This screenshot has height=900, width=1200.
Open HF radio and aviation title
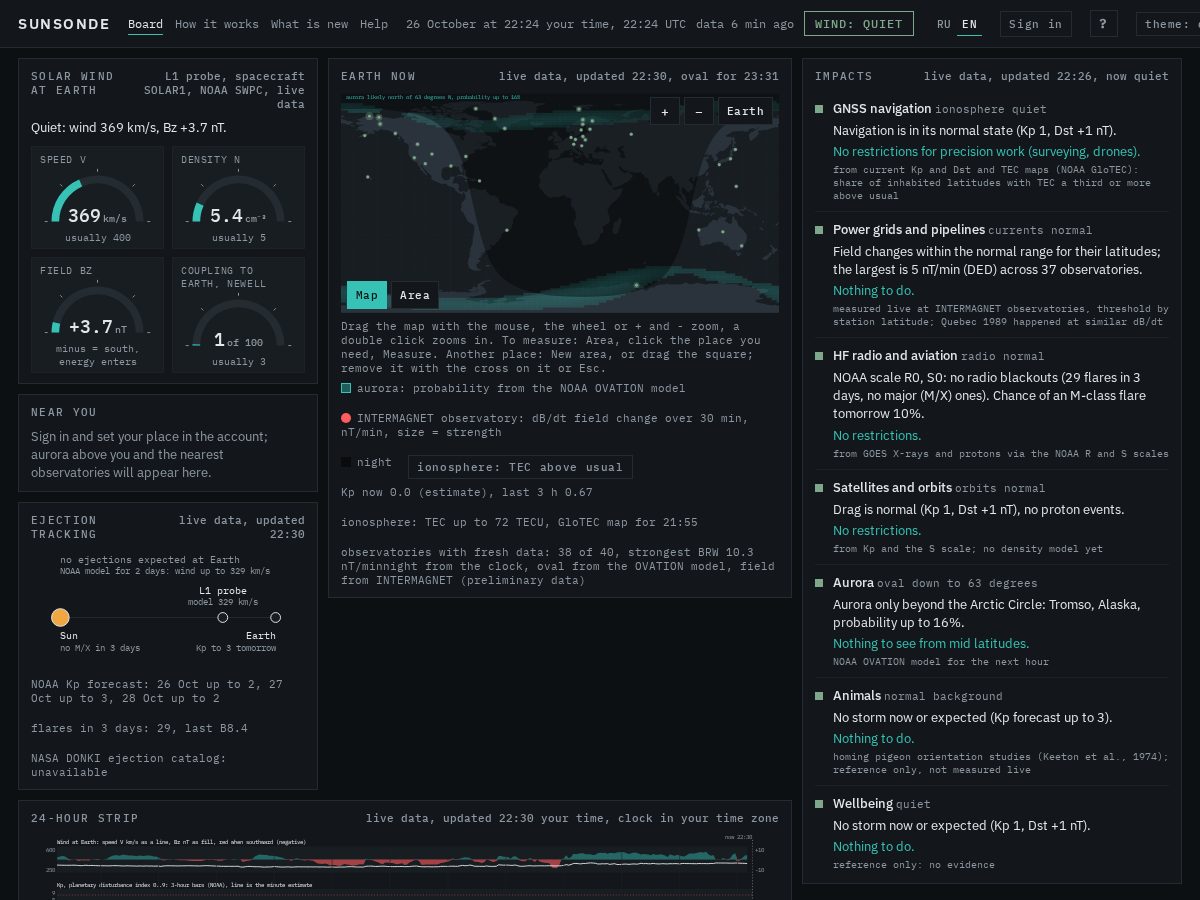click(x=895, y=355)
